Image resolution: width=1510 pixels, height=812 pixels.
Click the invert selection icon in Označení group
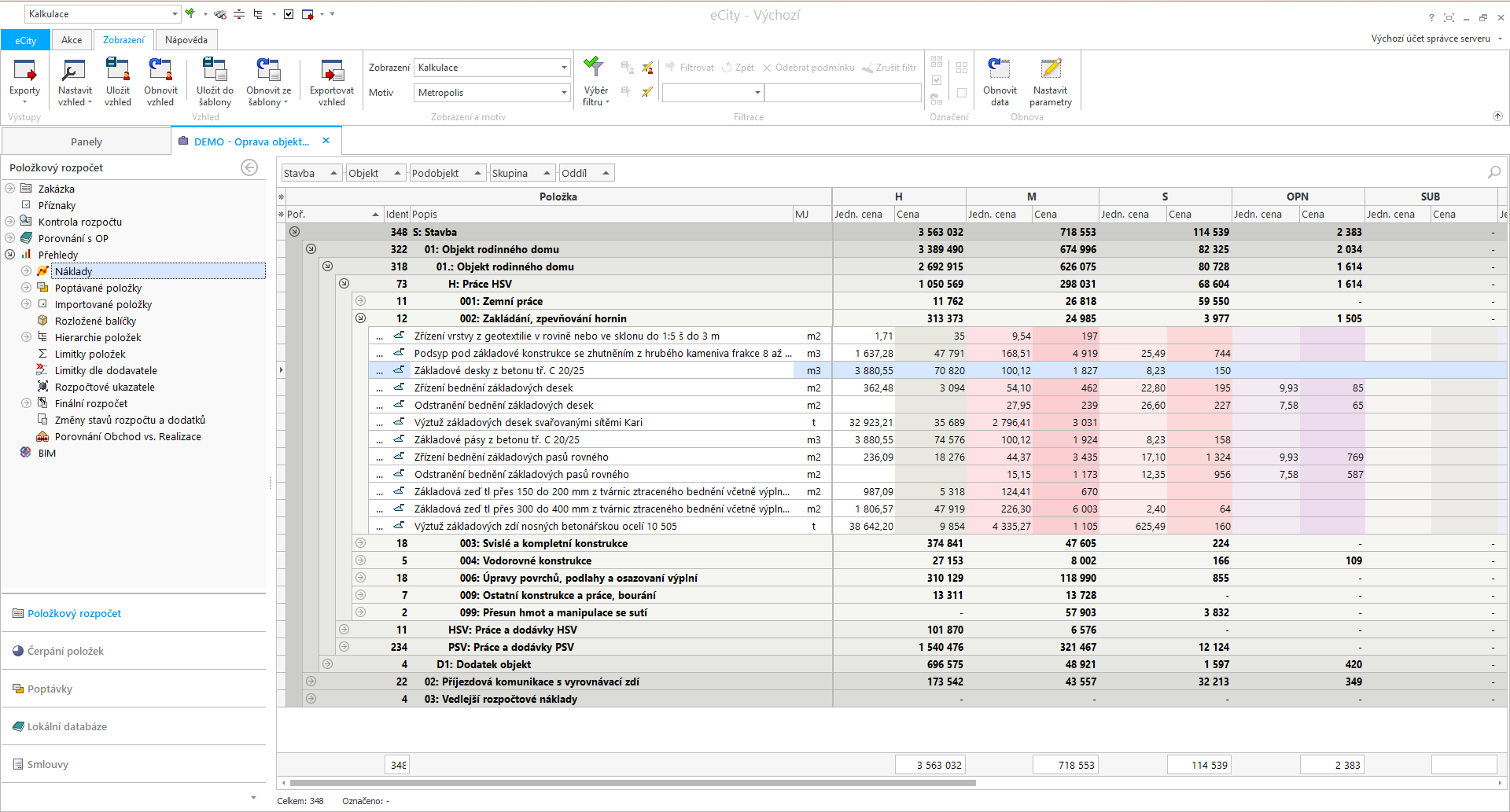point(937,98)
